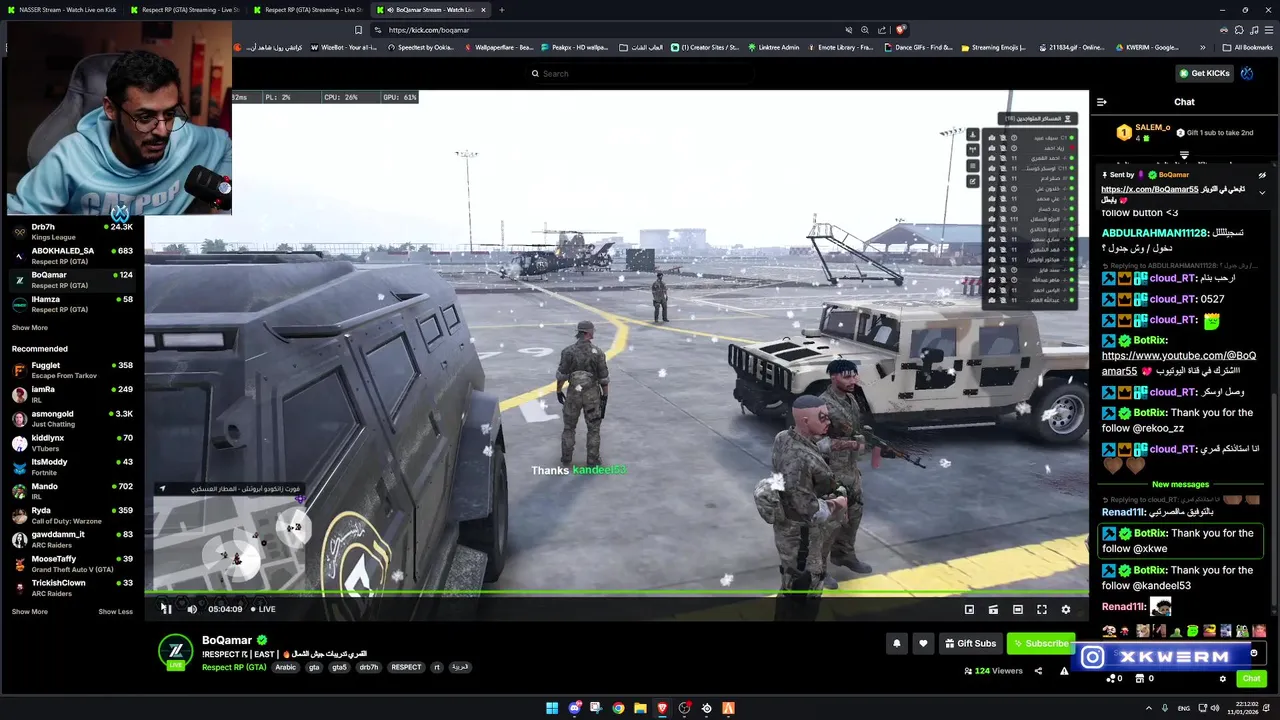Screen dimensions: 1280x720
Task: Click the clip creation icon in player
Action: point(993,609)
